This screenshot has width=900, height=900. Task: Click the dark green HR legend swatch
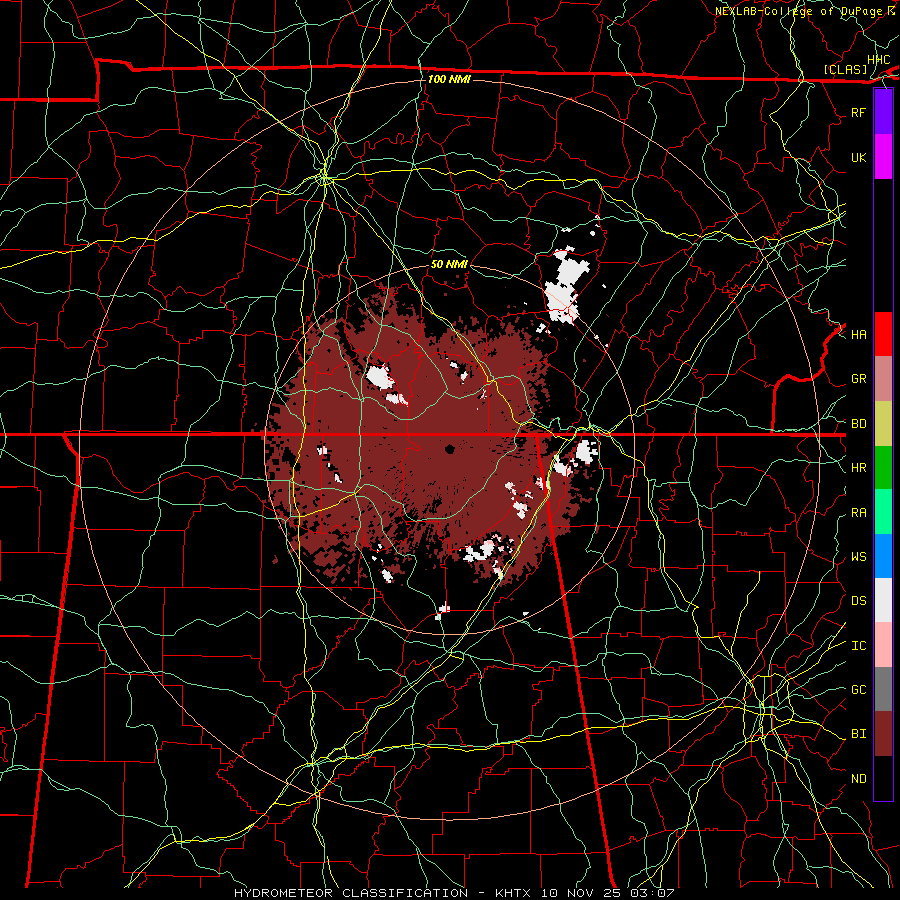pos(883,468)
